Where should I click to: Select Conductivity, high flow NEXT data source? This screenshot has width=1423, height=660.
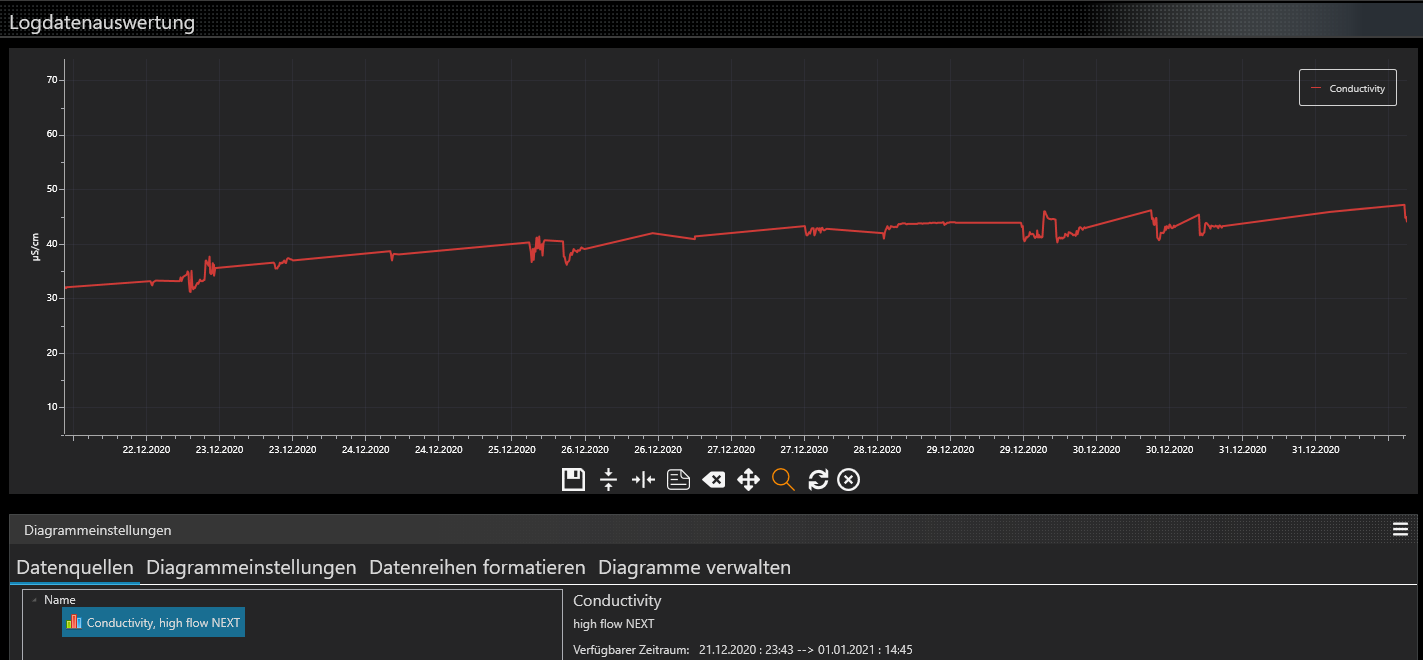[x=163, y=623]
